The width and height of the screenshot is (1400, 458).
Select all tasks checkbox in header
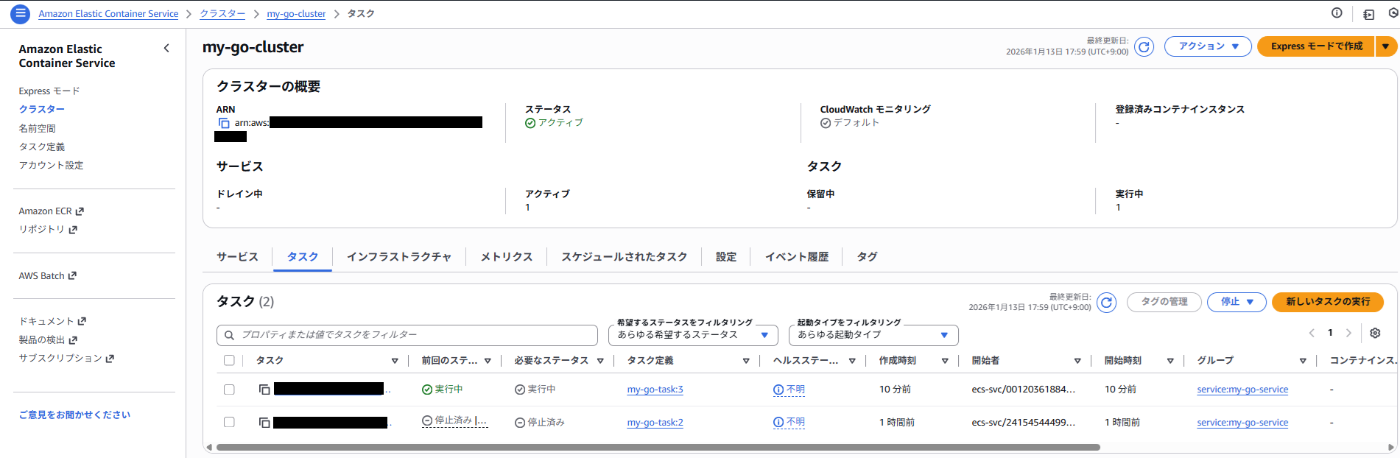pyautogui.click(x=229, y=361)
